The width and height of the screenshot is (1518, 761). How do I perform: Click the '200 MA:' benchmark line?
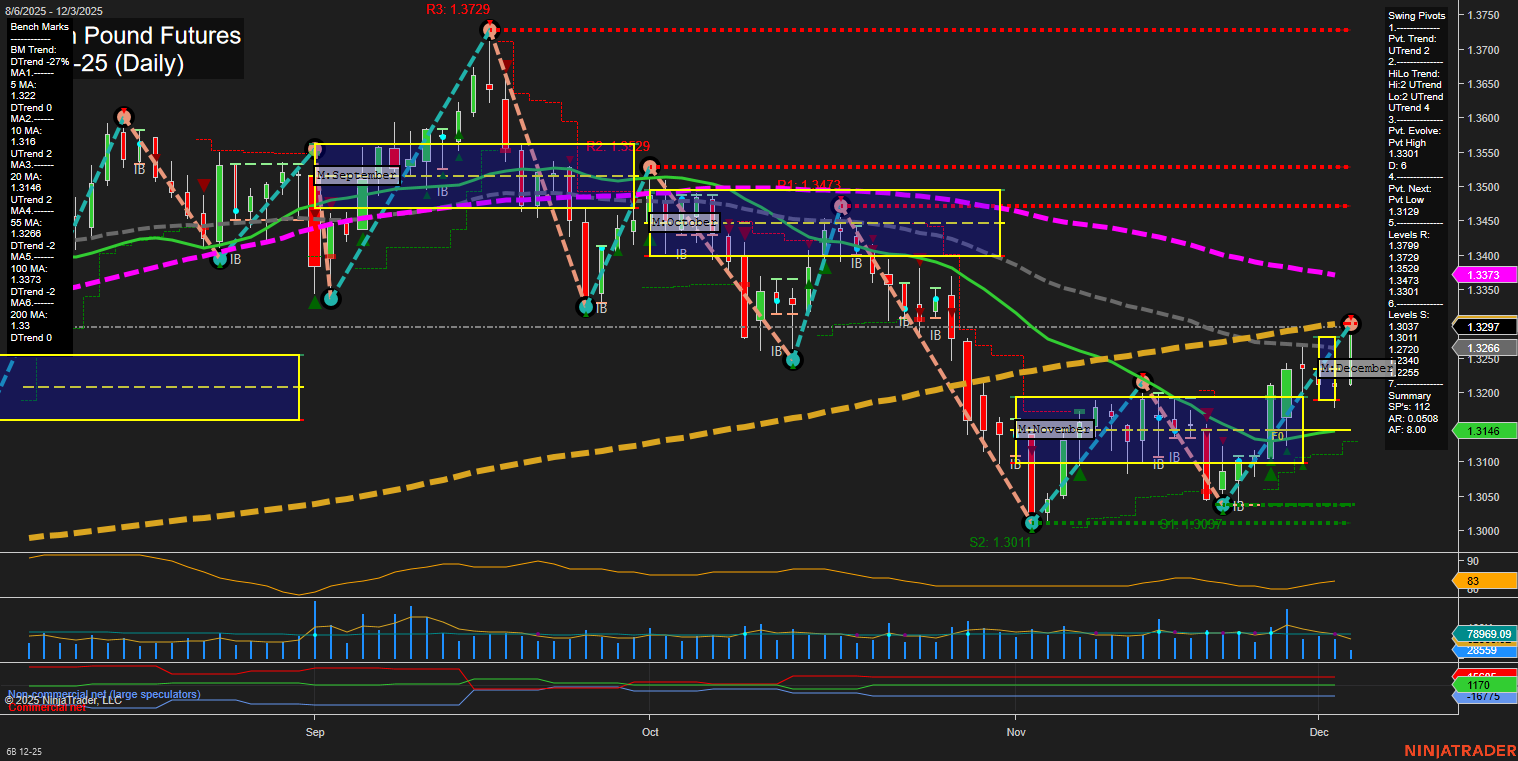pos(28,315)
